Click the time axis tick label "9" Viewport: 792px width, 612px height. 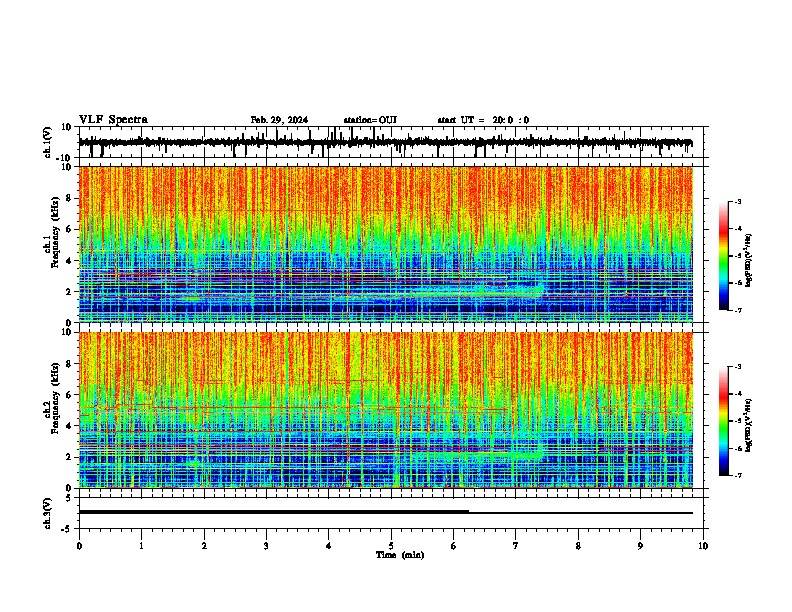(640, 546)
